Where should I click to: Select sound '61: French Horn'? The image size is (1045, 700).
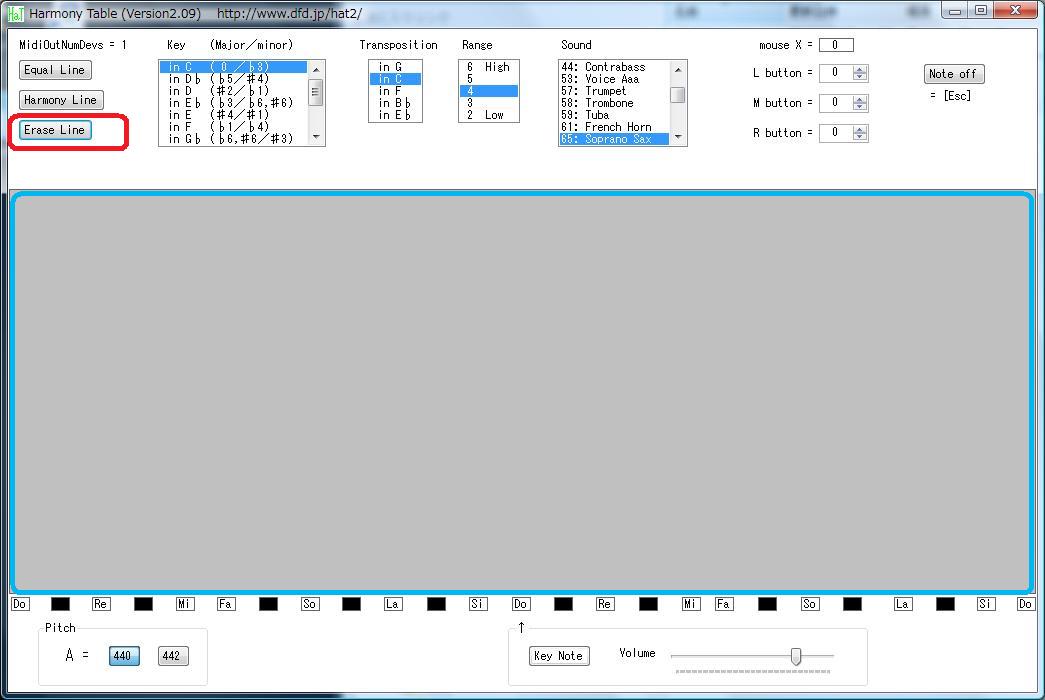pos(614,127)
